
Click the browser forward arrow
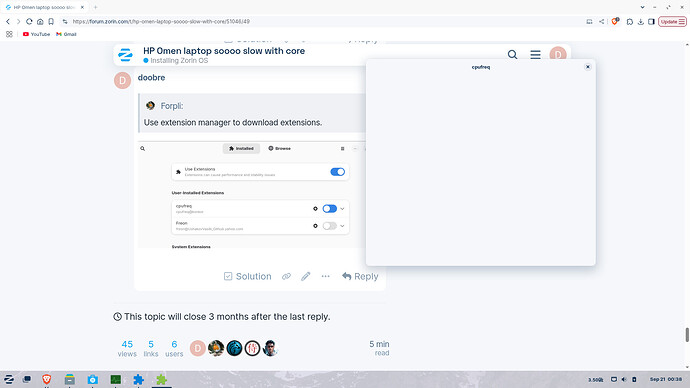click(18, 21)
